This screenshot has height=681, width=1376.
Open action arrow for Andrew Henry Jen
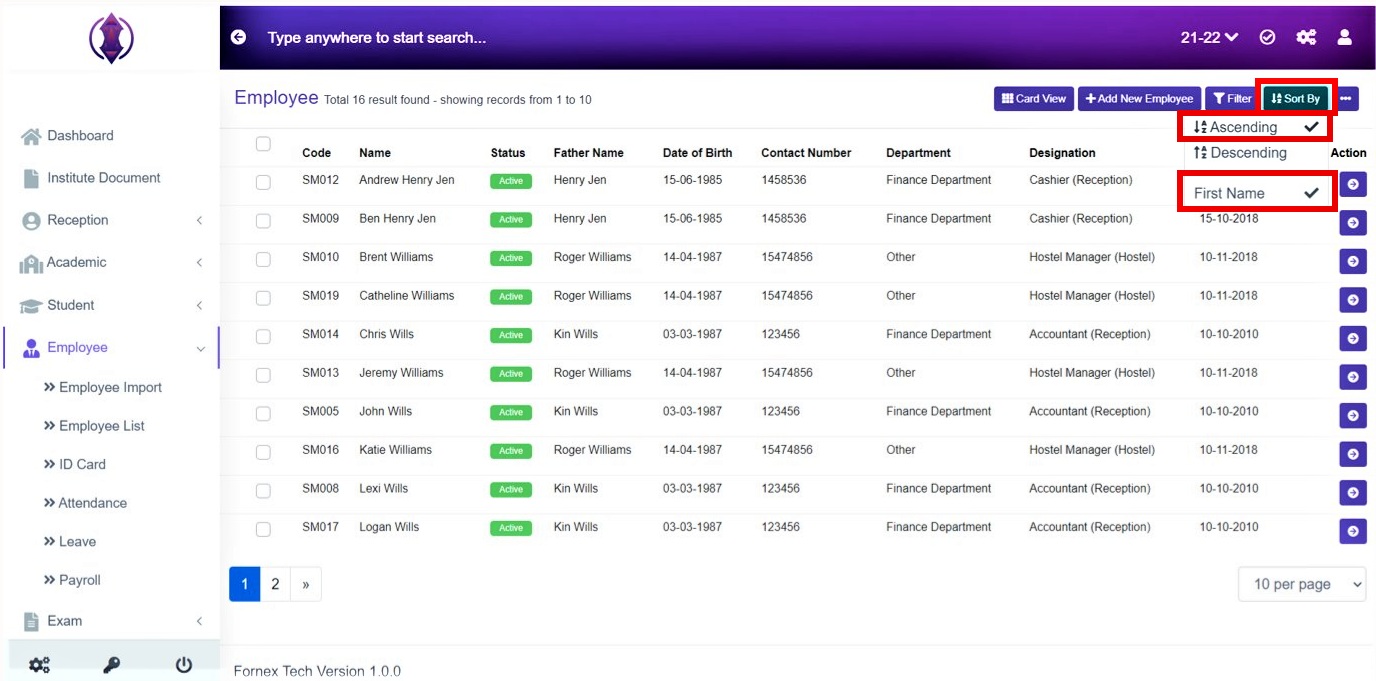[x=1353, y=185]
